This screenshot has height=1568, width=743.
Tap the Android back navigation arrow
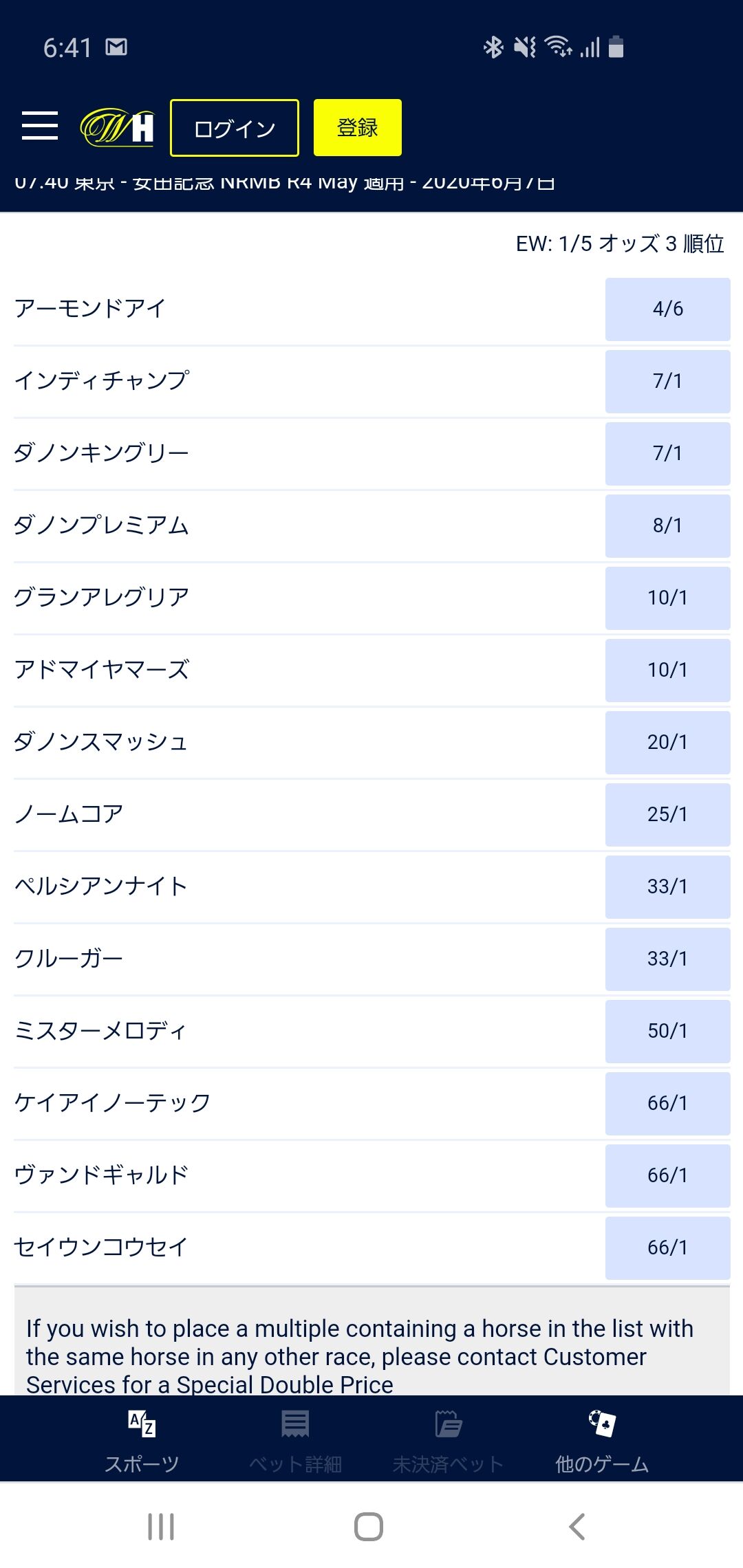pyautogui.click(x=577, y=1527)
